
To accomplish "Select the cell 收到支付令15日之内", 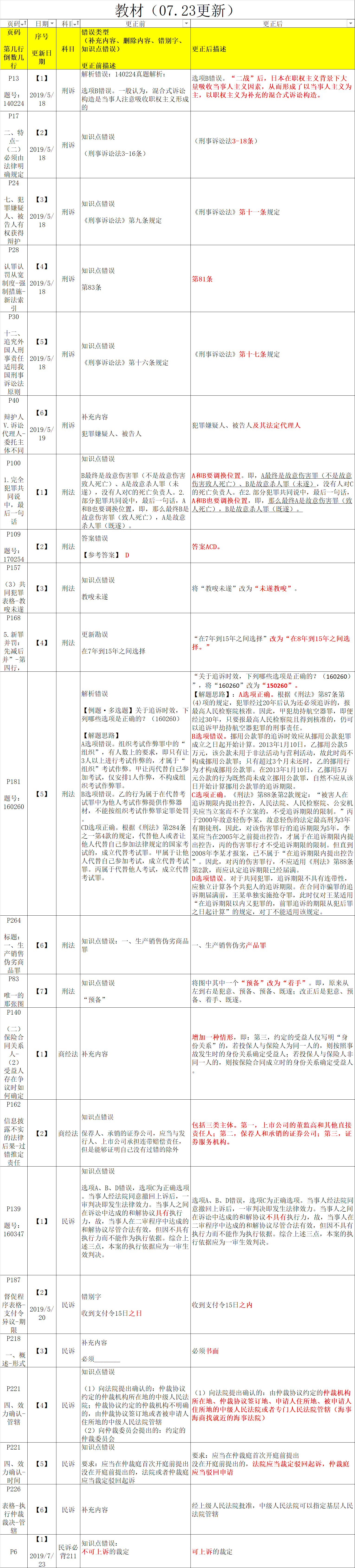I will click(x=273, y=1305).
